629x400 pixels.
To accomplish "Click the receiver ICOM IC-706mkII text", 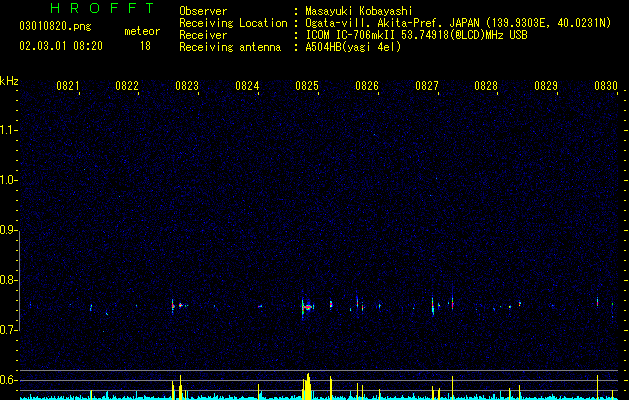I will point(416,35).
